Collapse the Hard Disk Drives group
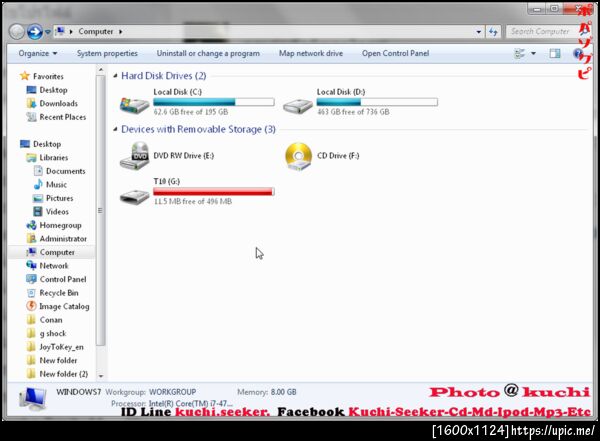600x441 pixels. 115,76
